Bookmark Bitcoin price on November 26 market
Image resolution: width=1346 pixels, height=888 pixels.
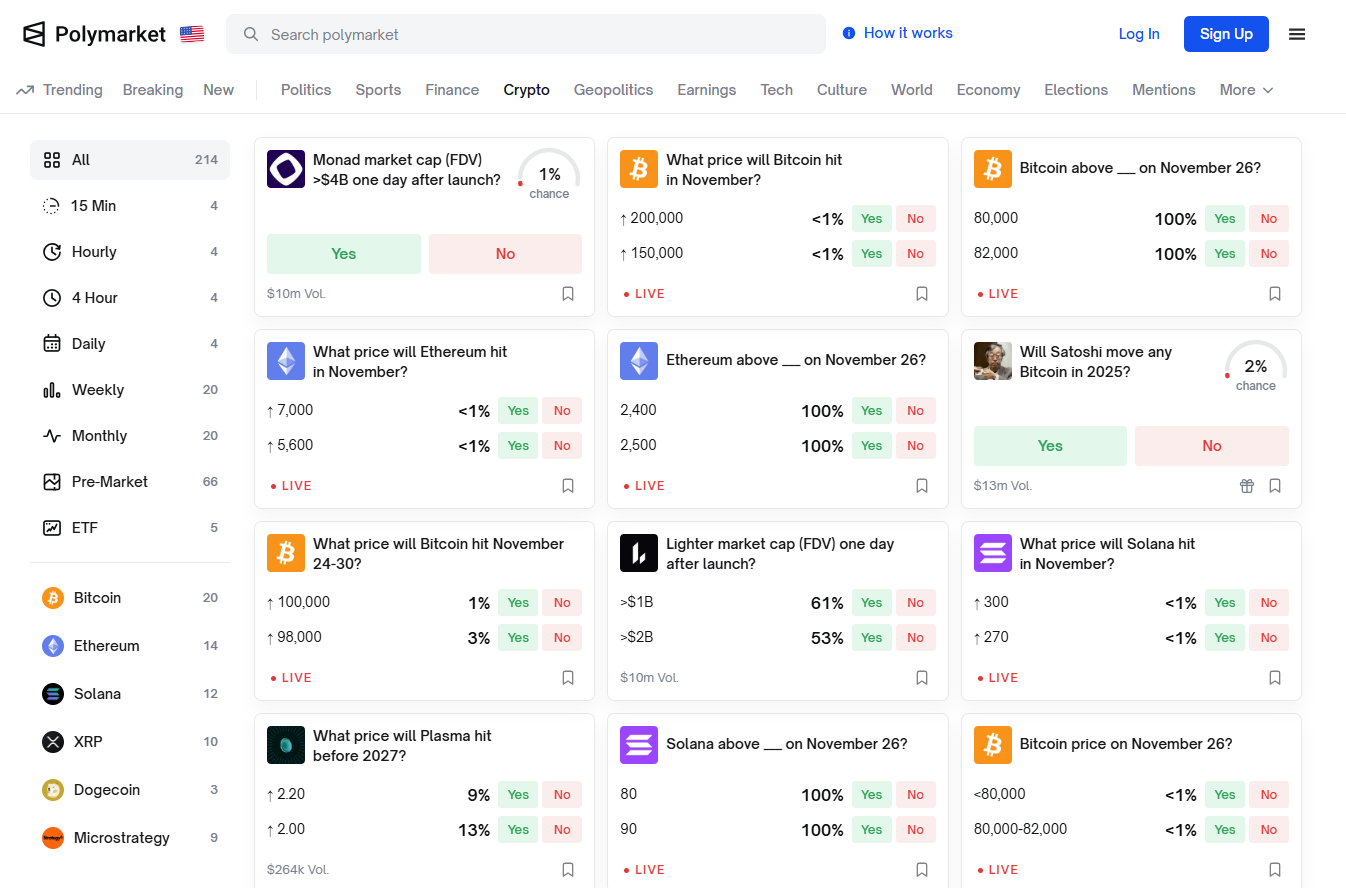(x=1275, y=870)
